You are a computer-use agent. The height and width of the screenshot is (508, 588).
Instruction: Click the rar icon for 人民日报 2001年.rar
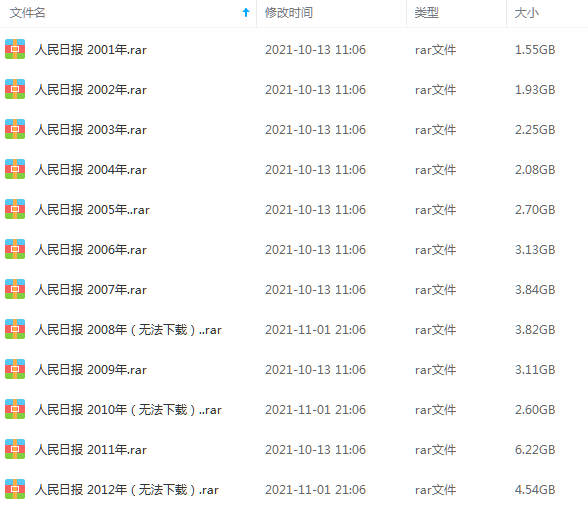click(x=15, y=49)
